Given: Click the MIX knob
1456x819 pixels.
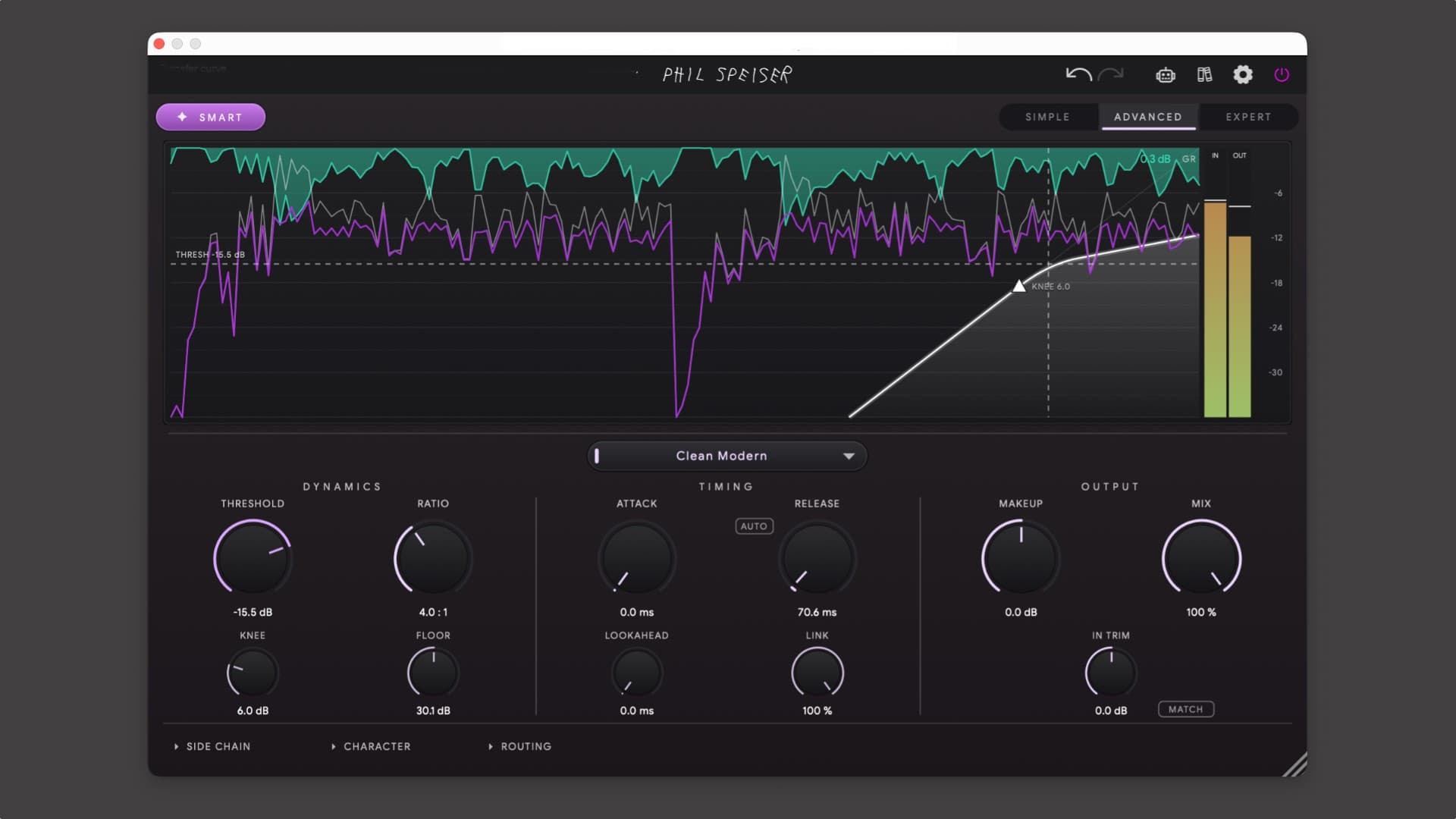Looking at the screenshot, I should click(x=1201, y=558).
